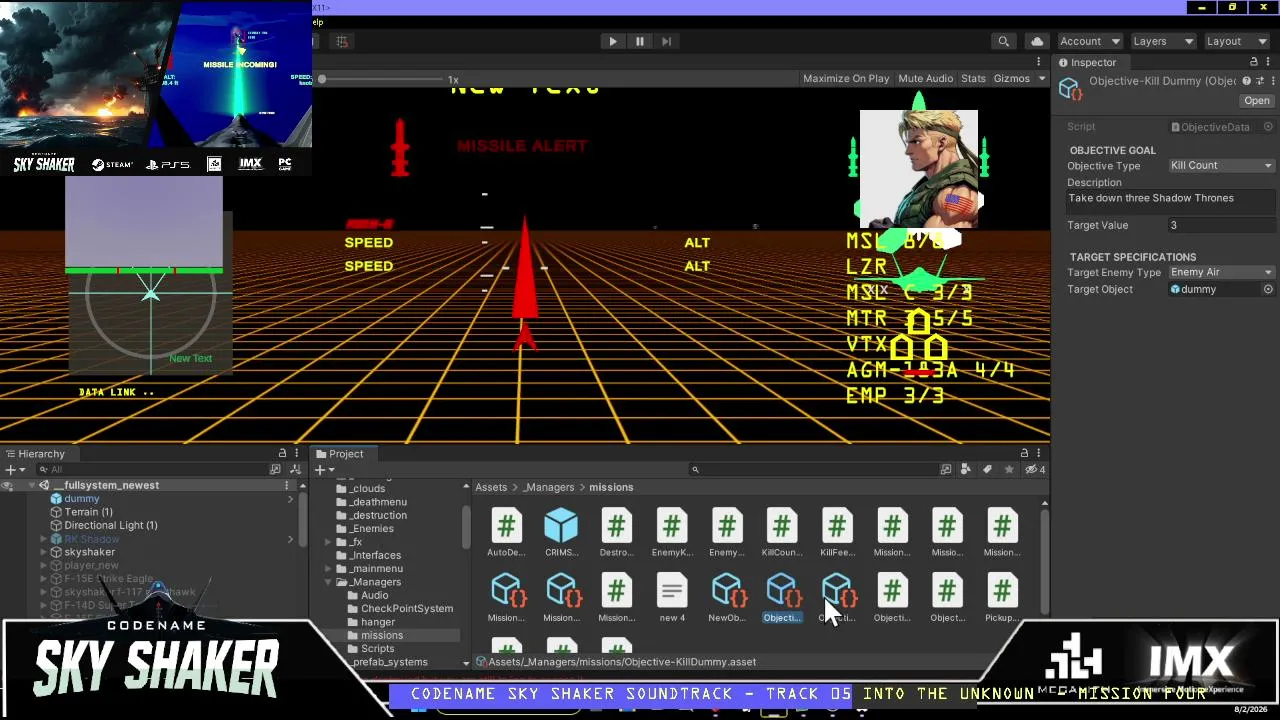The image size is (1280, 720).
Task: Click the Step frame button
Action: click(667, 41)
